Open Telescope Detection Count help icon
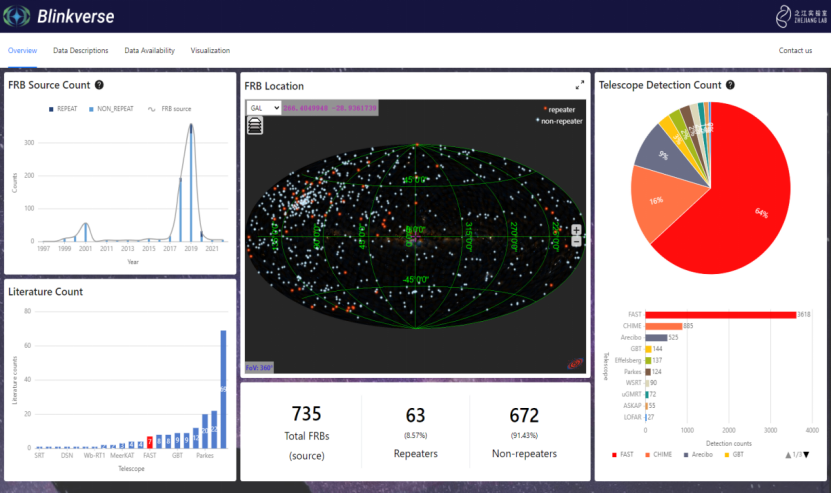This screenshot has height=494, width=831. point(730,85)
